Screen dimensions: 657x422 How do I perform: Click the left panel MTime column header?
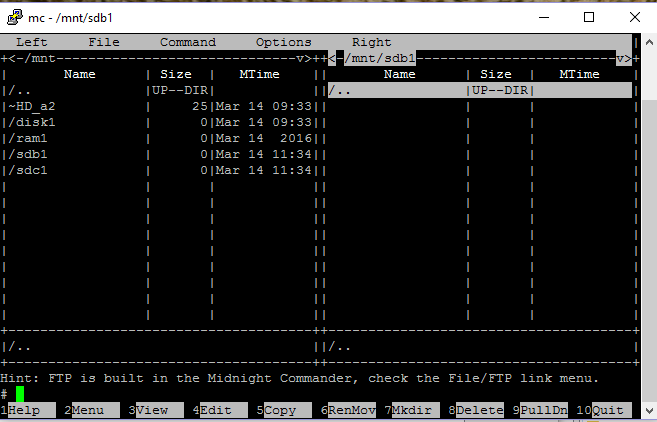[x=259, y=74]
